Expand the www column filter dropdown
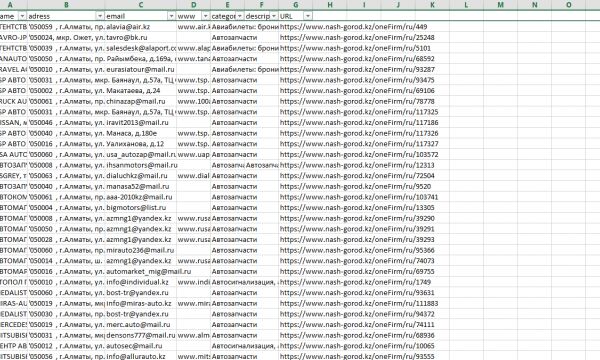 205,16
